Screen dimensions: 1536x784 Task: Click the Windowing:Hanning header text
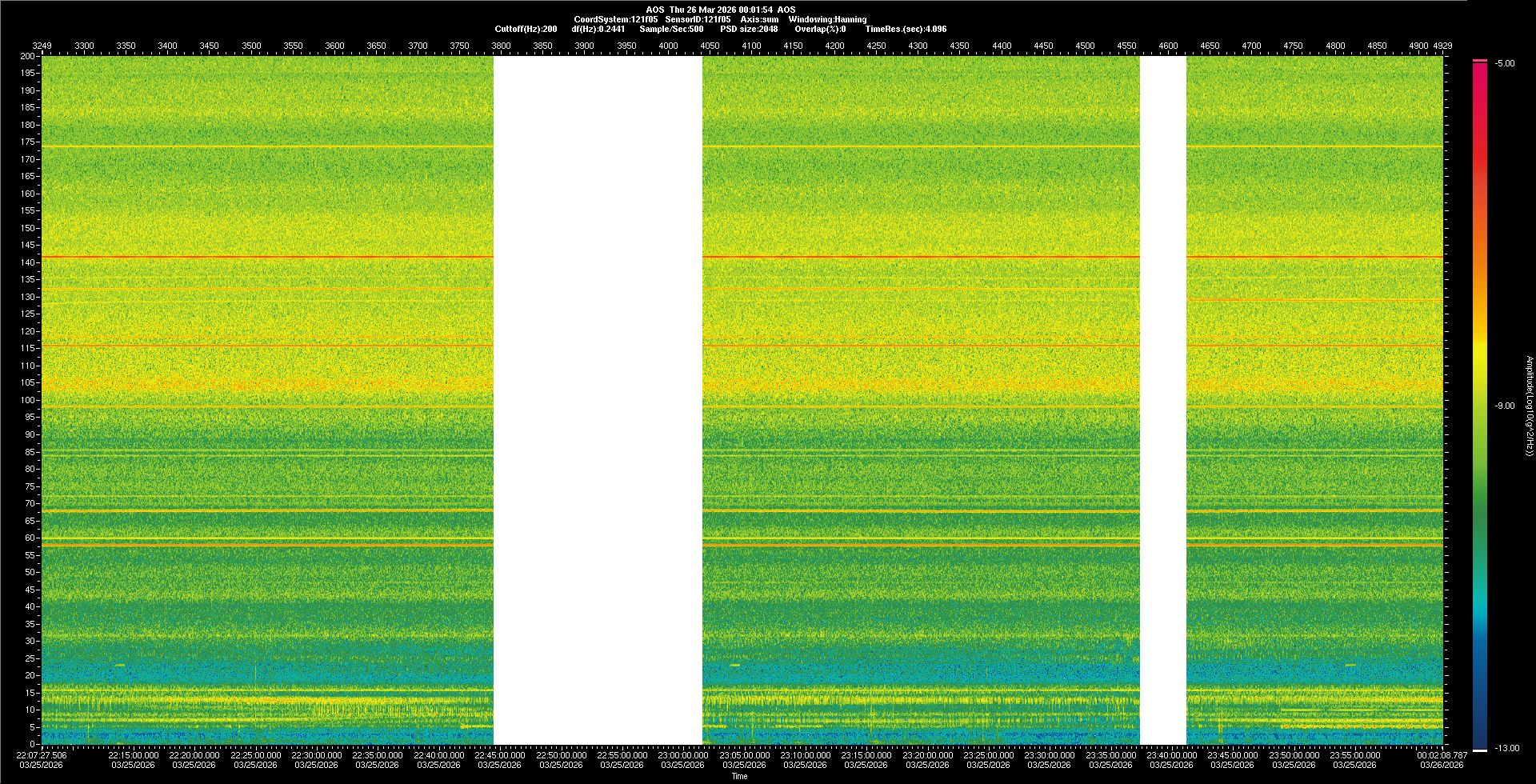(x=827, y=19)
